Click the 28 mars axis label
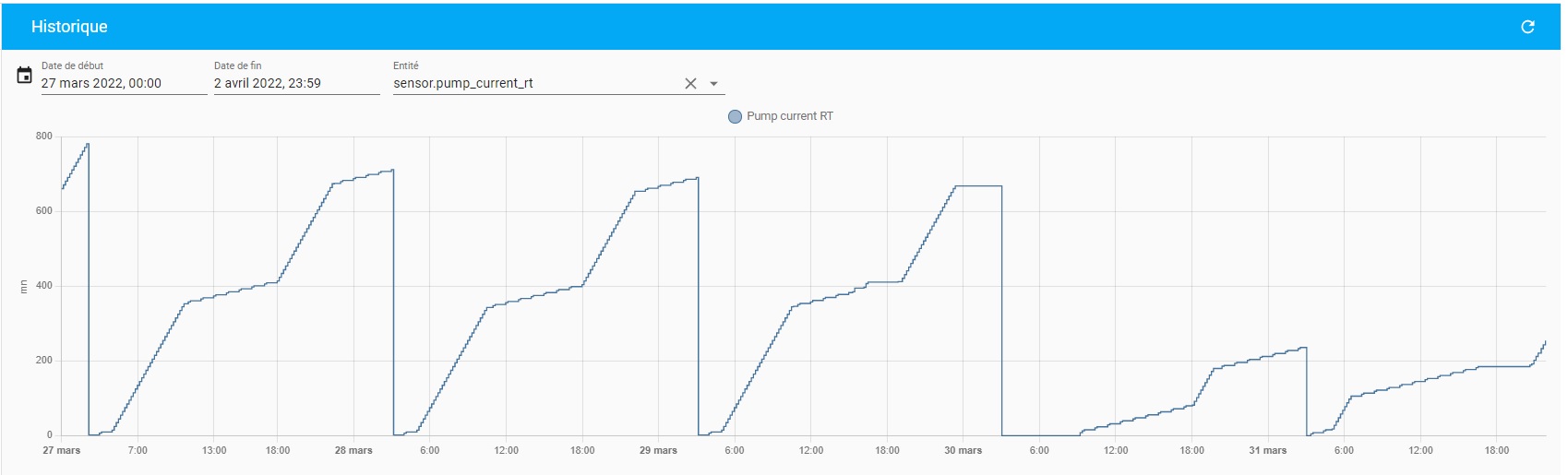 353,450
